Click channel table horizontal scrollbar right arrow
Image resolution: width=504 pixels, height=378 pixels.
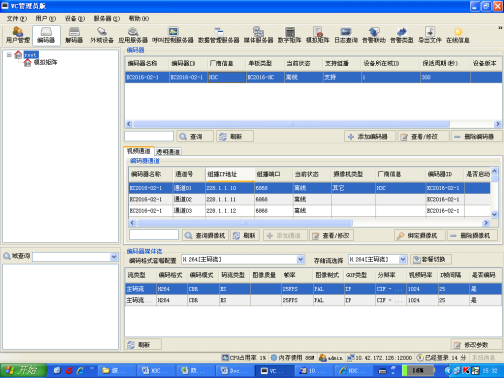[x=486, y=223]
